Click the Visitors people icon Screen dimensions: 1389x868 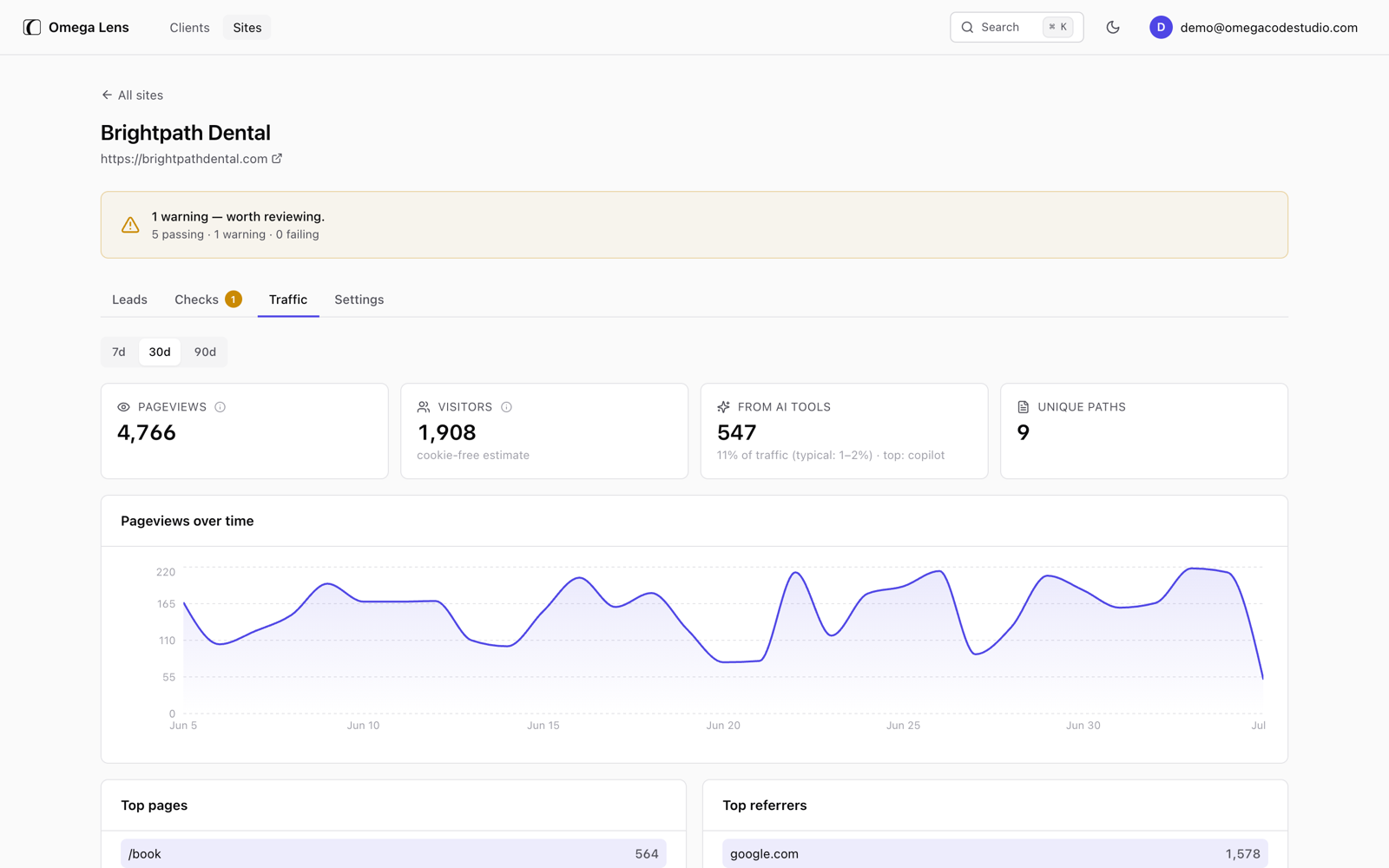424,406
